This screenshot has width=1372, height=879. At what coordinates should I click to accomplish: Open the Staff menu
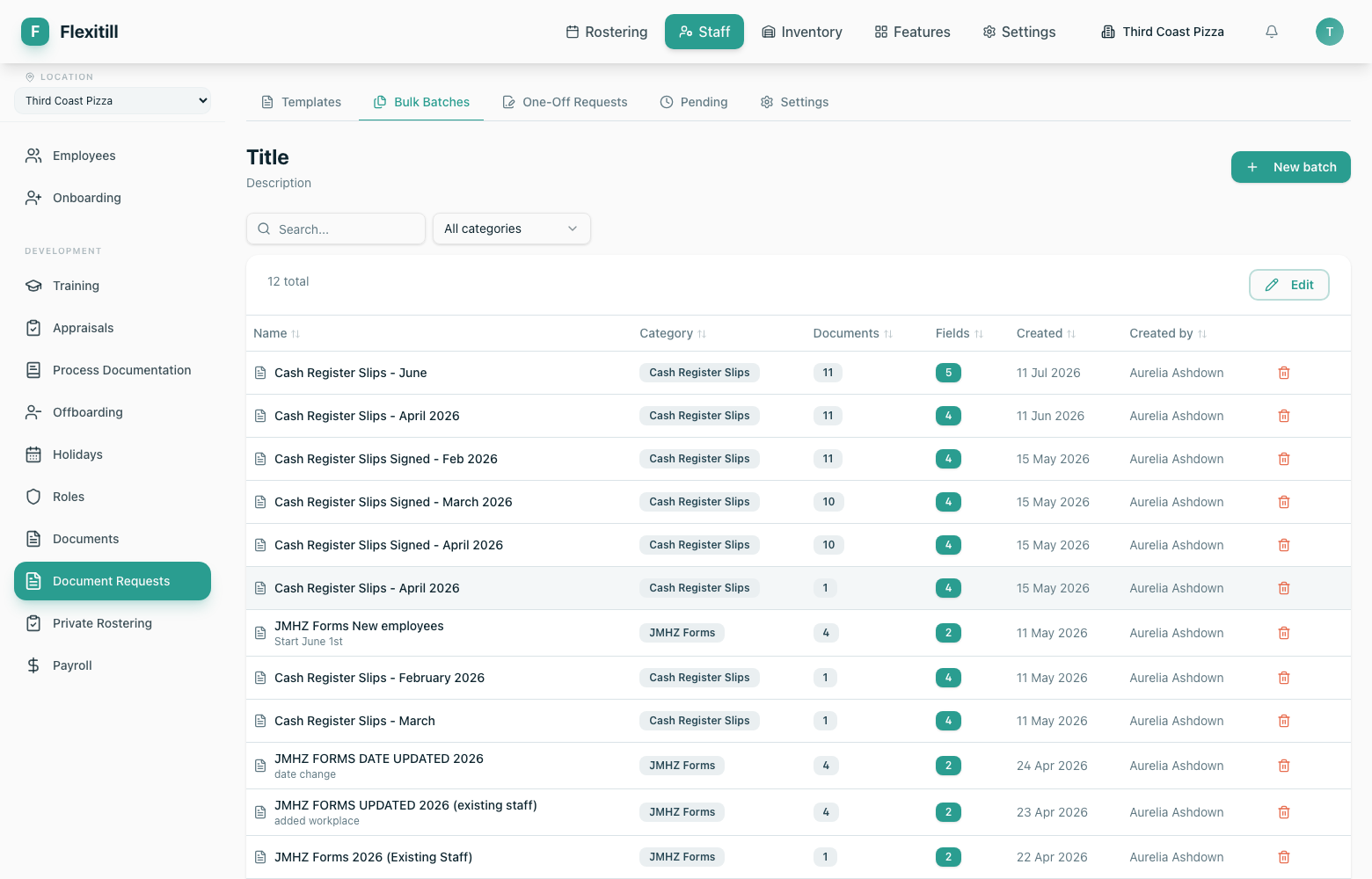pos(704,32)
